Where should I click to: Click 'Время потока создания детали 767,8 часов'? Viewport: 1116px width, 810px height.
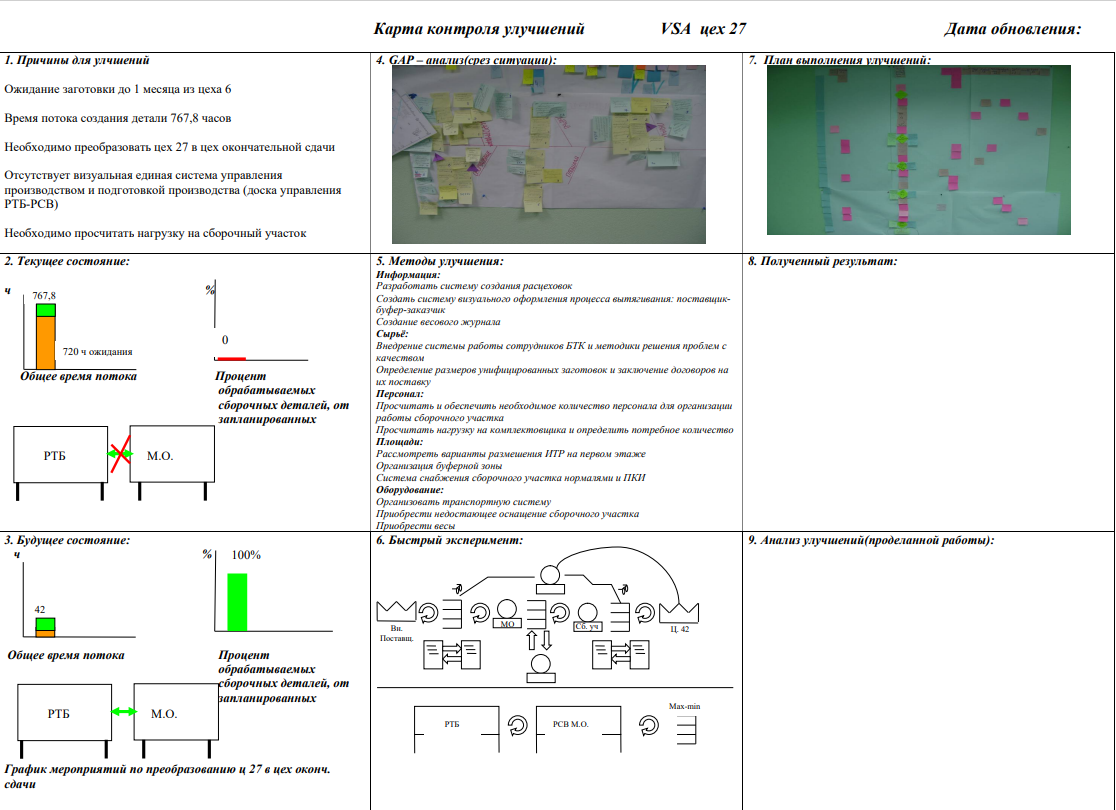click(x=117, y=118)
